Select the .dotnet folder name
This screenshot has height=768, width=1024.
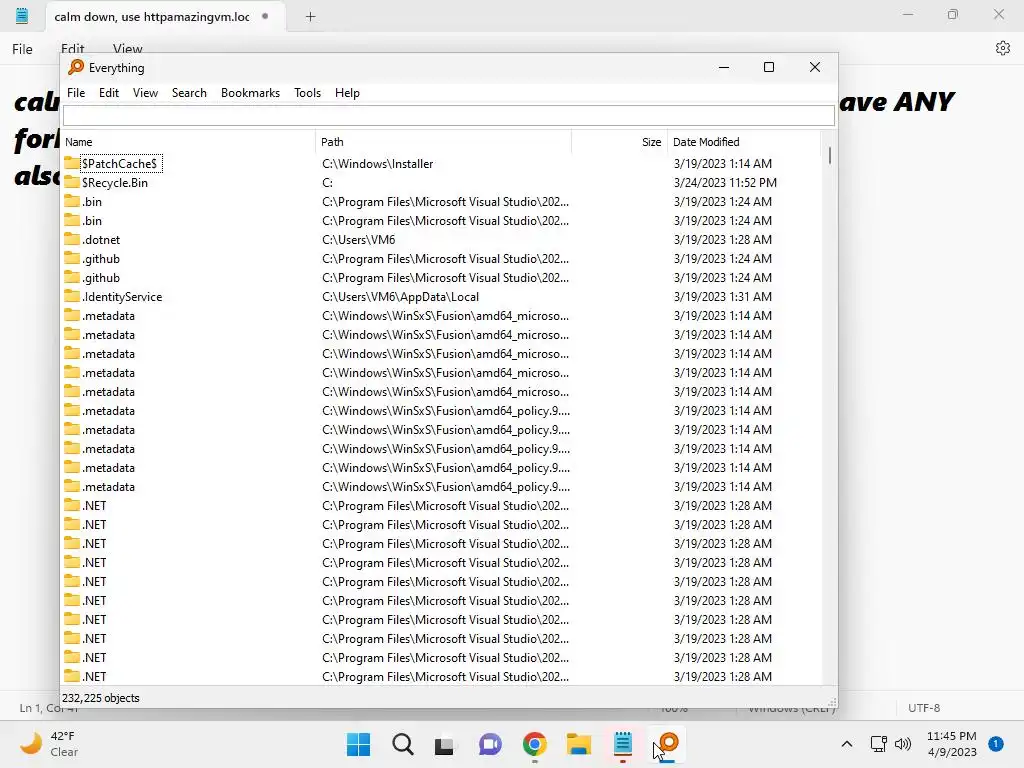[101, 240]
